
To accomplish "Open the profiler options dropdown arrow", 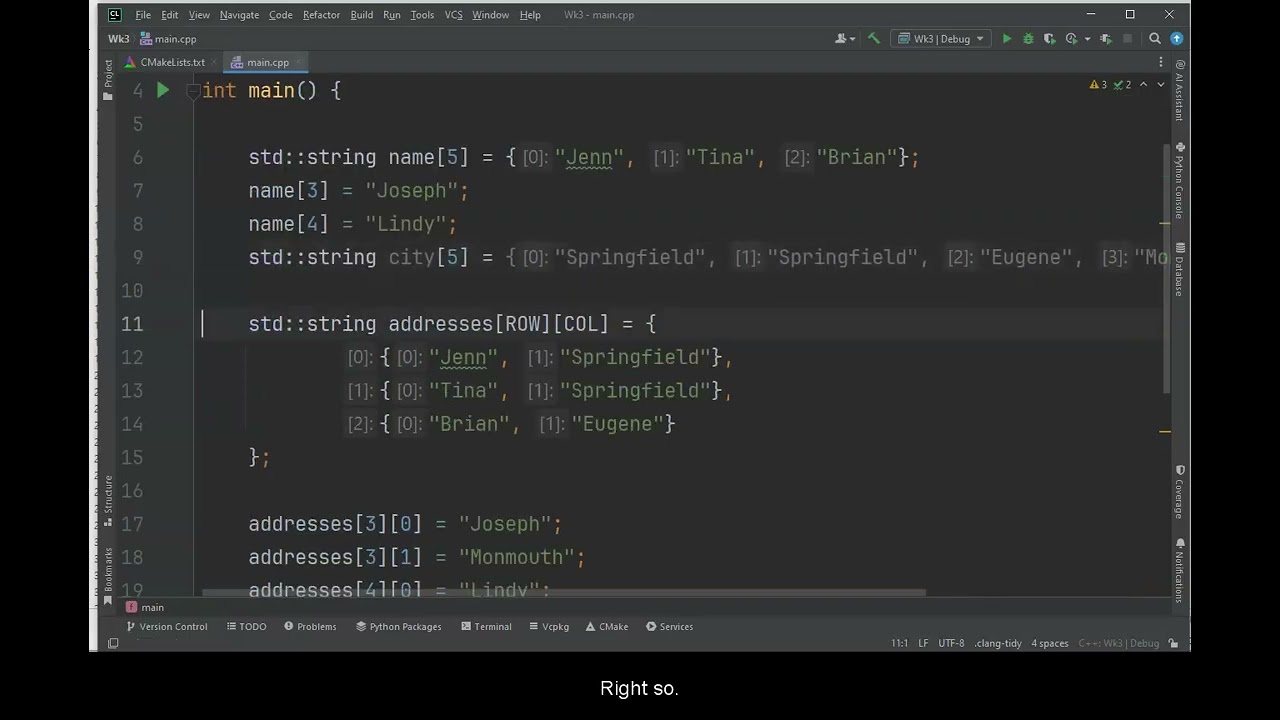I will coord(1087,39).
